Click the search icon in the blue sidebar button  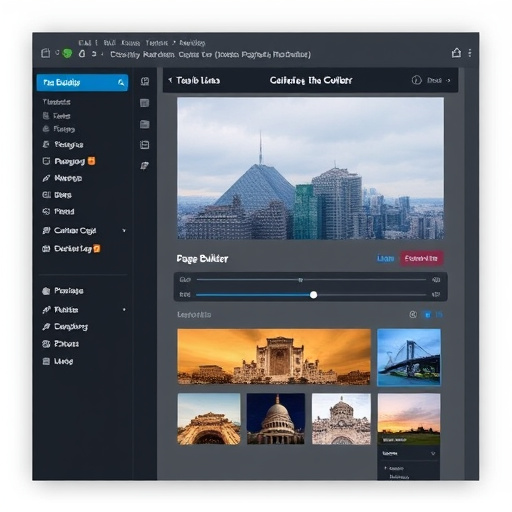click(121, 82)
